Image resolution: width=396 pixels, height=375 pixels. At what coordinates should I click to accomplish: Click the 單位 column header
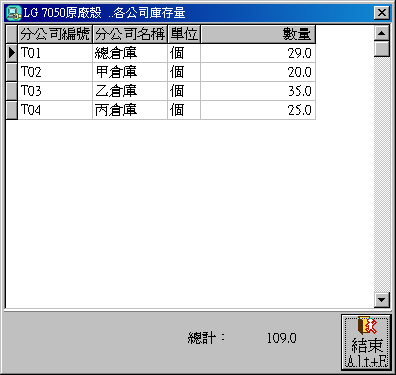(184, 34)
